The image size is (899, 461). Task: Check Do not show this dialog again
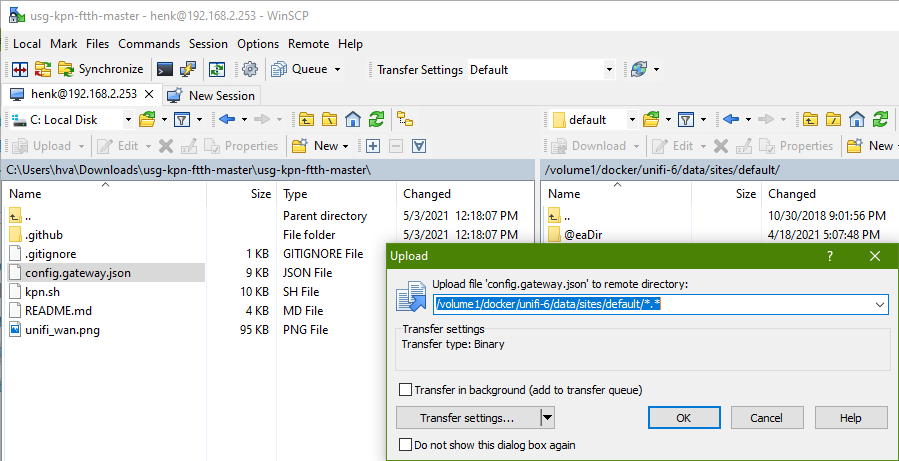[x=405, y=445]
